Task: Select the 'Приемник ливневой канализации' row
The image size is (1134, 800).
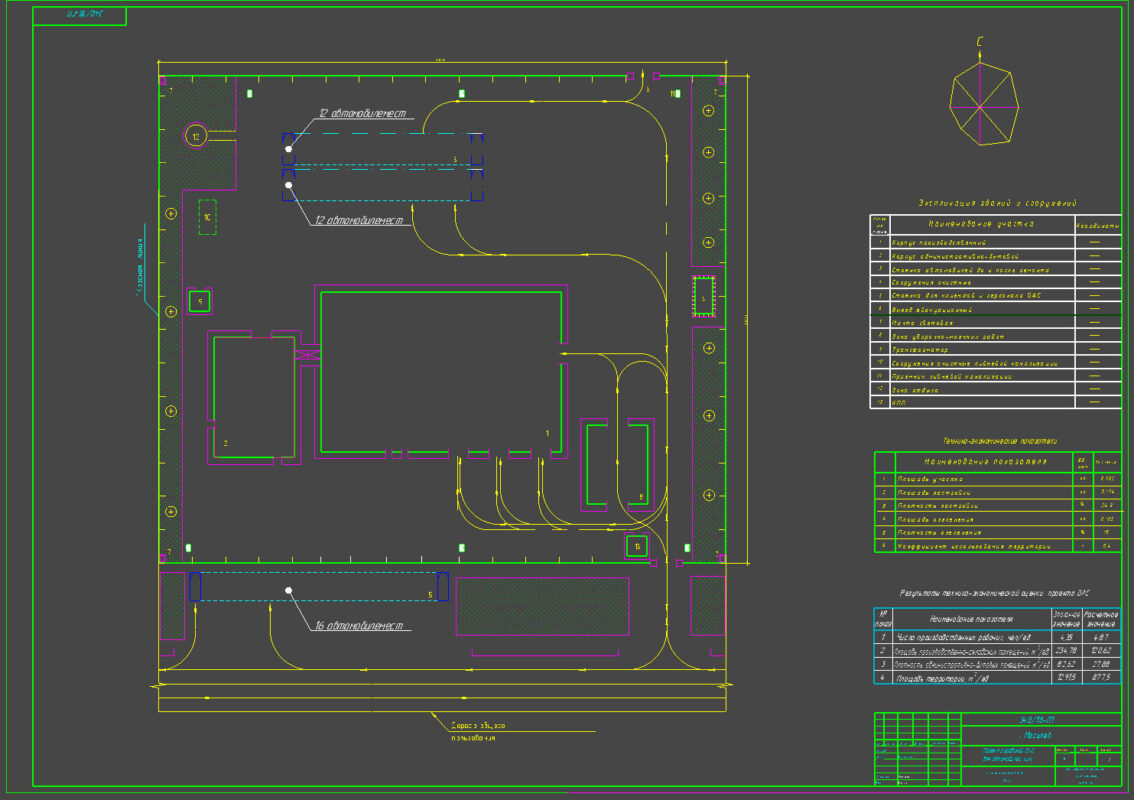Action: coord(995,376)
